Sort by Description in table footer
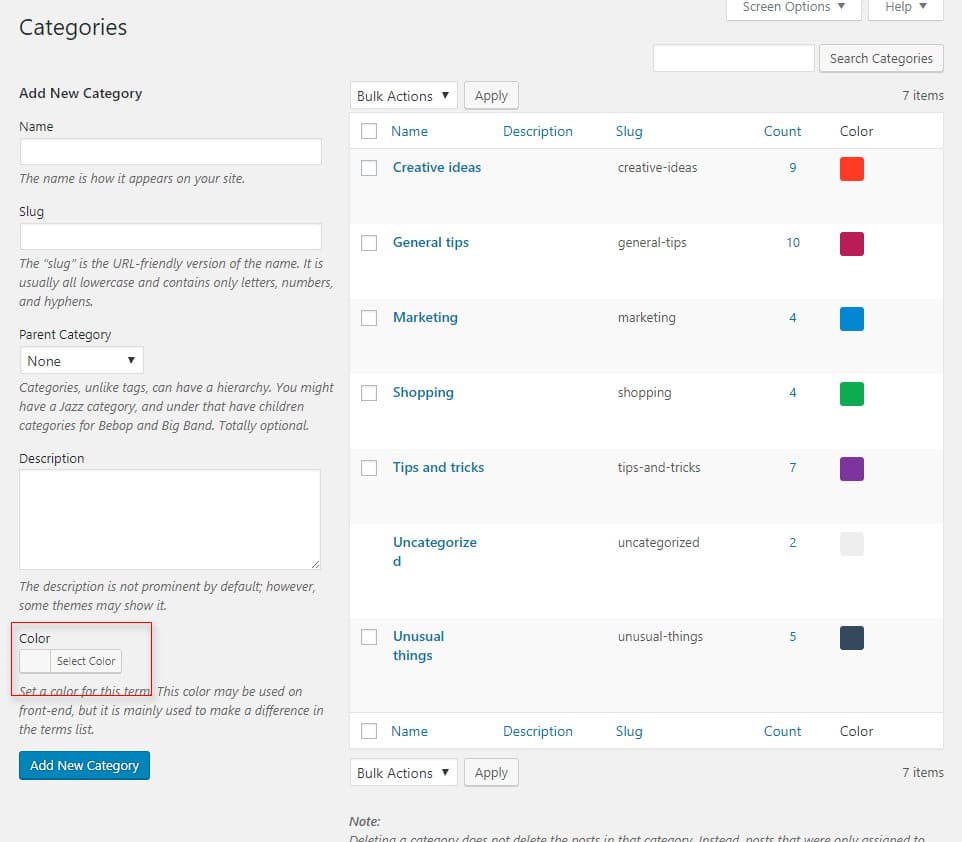Screen dimensions: 962x842 [x=537, y=732]
